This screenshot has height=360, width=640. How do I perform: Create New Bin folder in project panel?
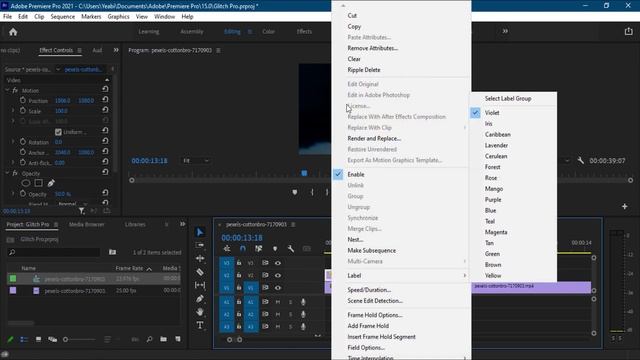tap(163, 339)
